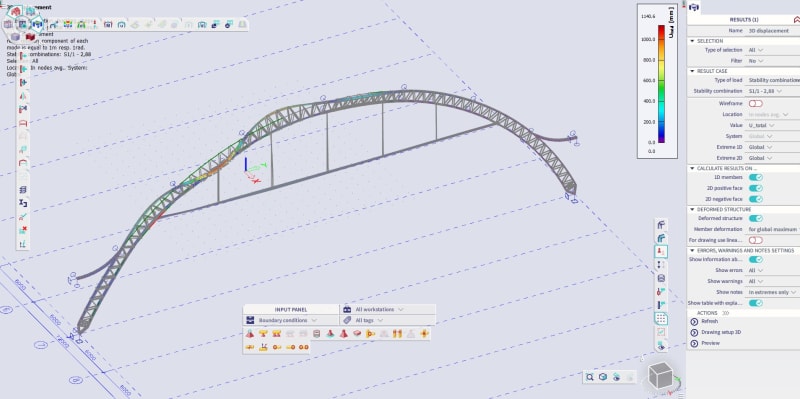
Task: Click the red house icon in the process hexagon
Action: point(16,11)
